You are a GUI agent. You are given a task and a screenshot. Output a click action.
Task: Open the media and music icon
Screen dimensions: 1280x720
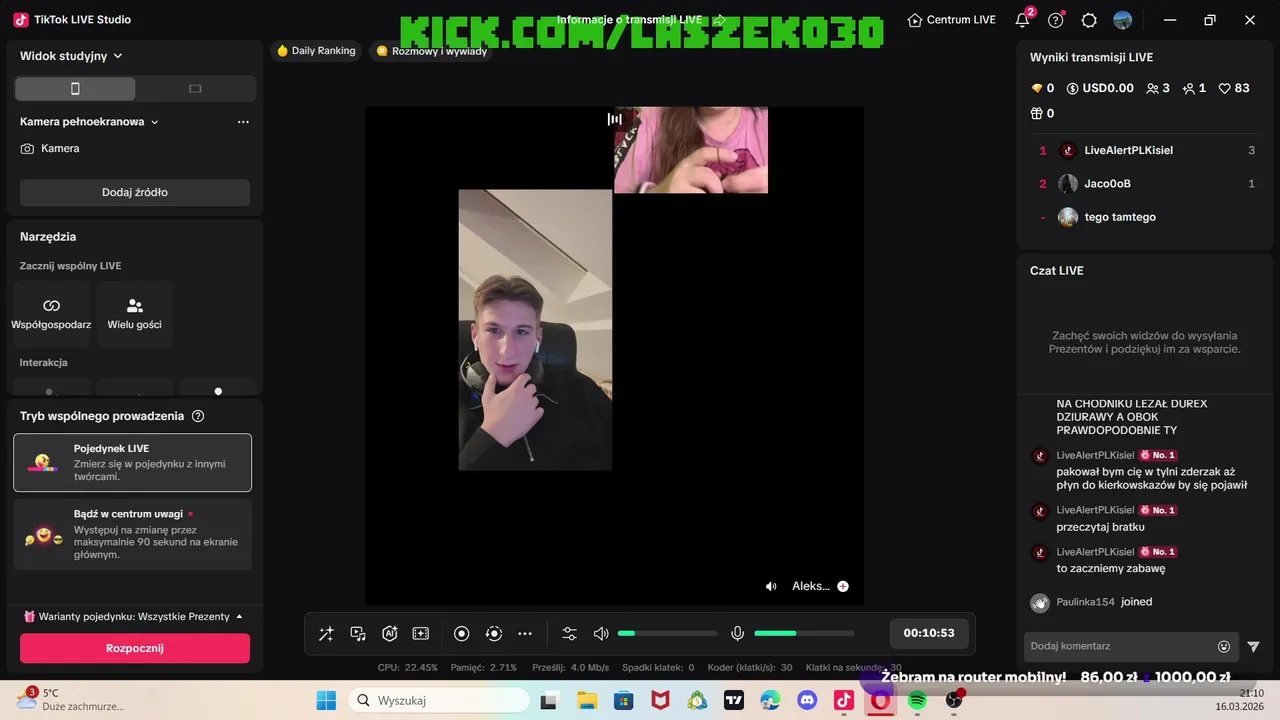pos(358,634)
